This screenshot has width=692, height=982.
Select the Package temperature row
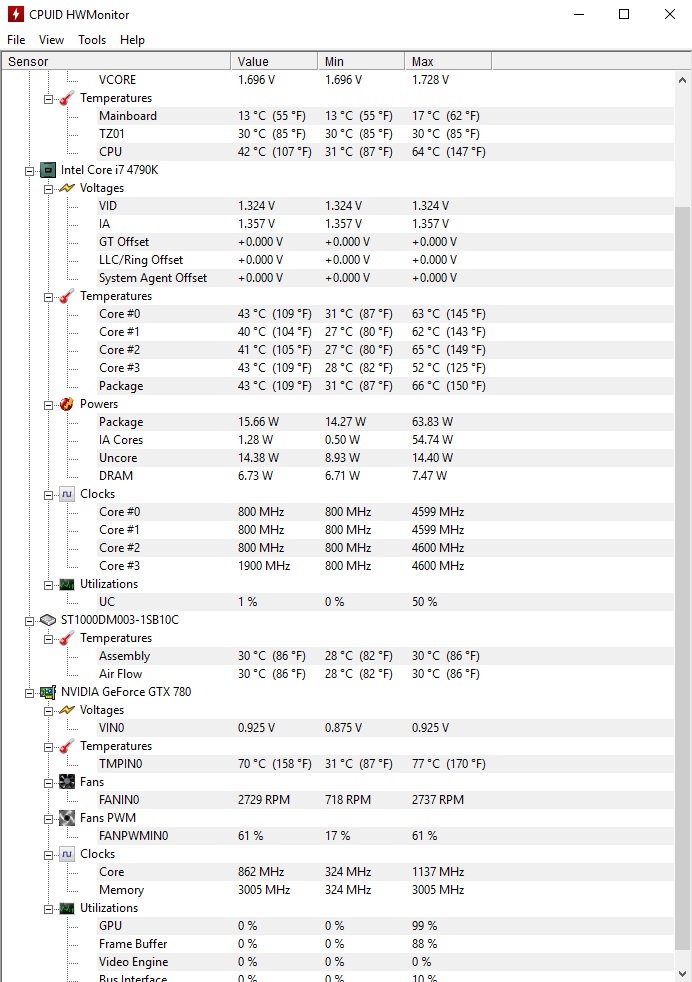click(121, 386)
